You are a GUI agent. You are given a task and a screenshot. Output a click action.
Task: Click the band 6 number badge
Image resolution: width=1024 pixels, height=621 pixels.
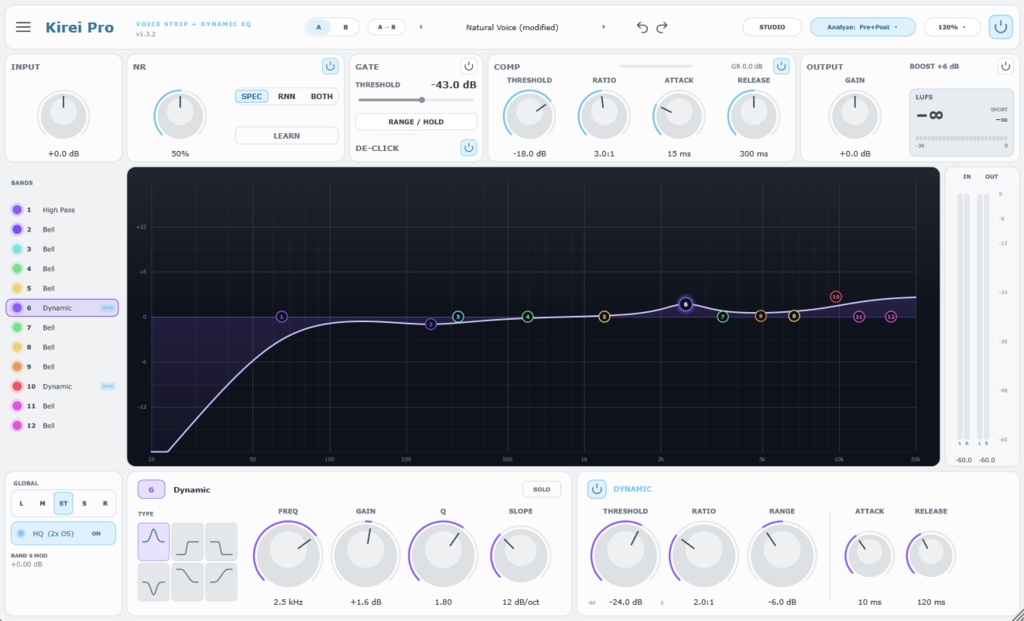(151, 489)
